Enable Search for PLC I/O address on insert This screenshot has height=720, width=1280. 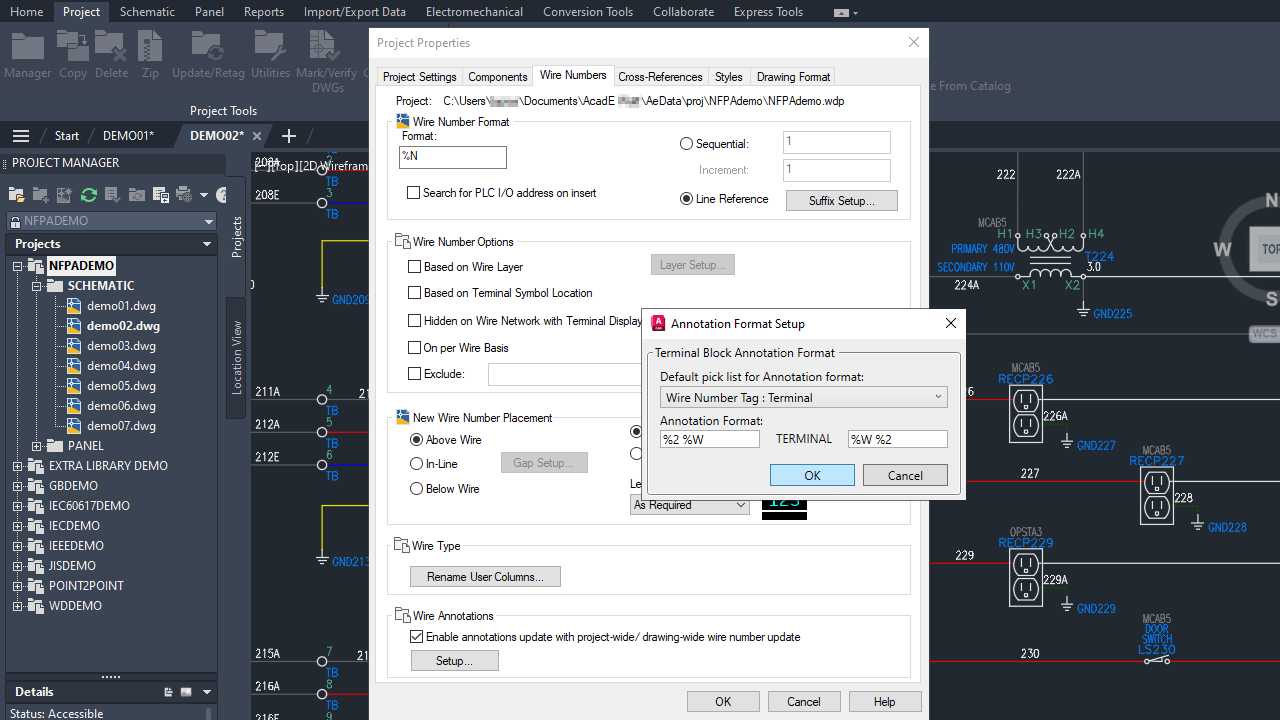(413, 192)
